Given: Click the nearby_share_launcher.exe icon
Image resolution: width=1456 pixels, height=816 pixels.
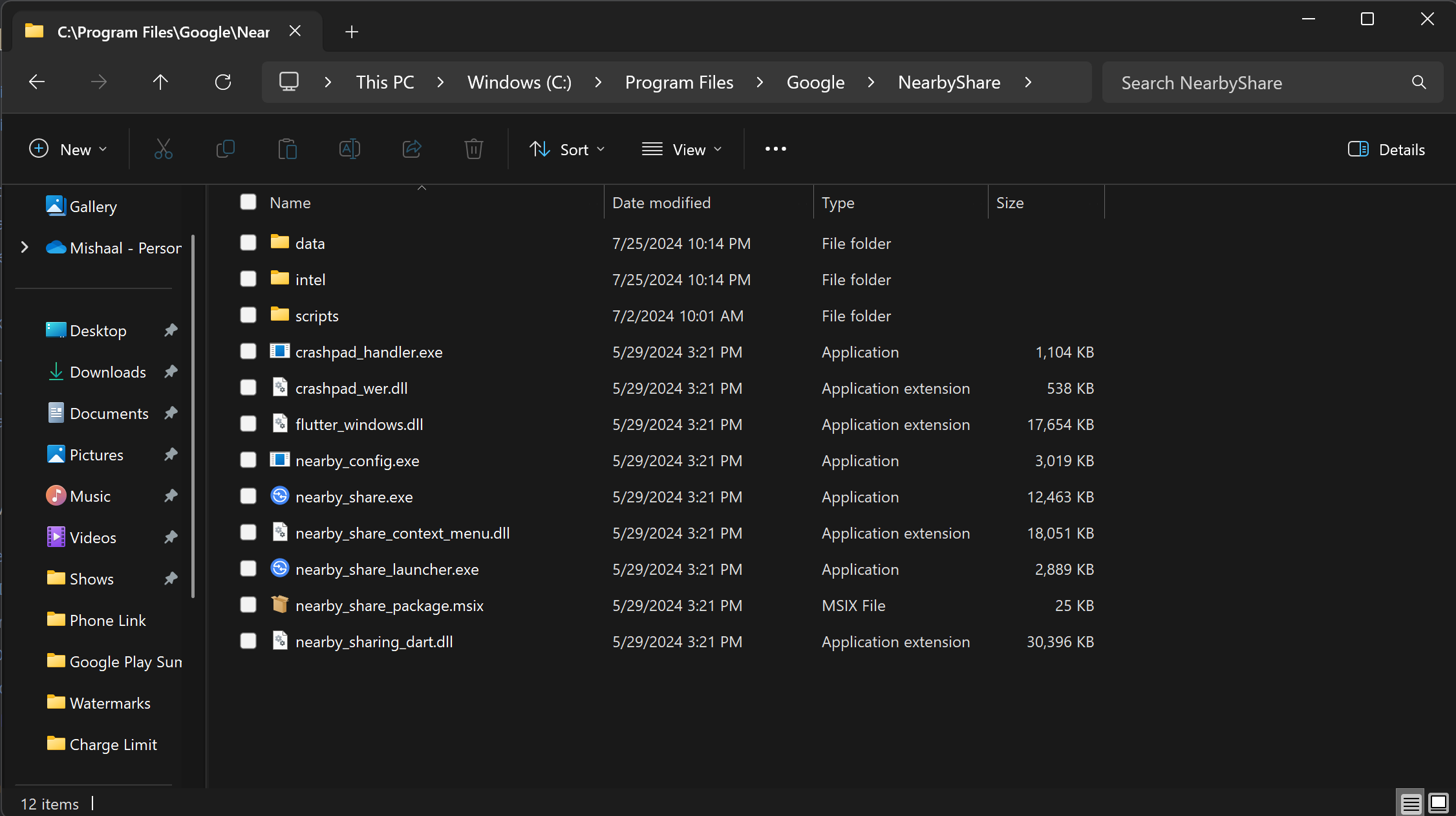Looking at the screenshot, I should pos(279,569).
